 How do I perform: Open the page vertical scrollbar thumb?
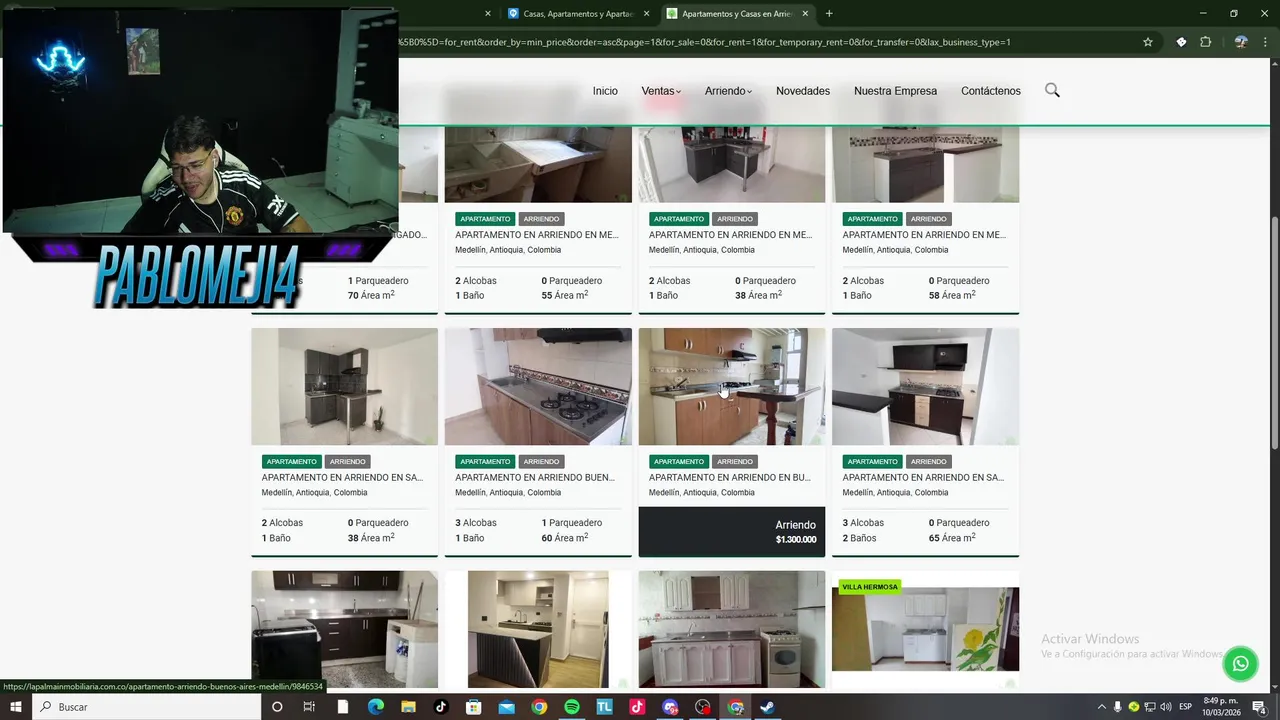[1274, 332]
